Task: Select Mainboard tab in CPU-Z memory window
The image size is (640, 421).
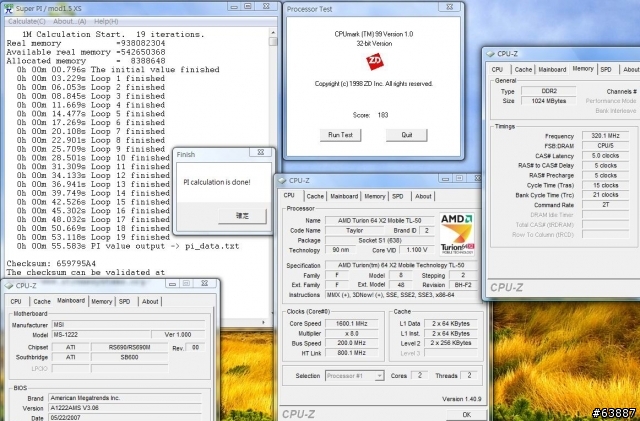Action: pyautogui.click(x=552, y=69)
